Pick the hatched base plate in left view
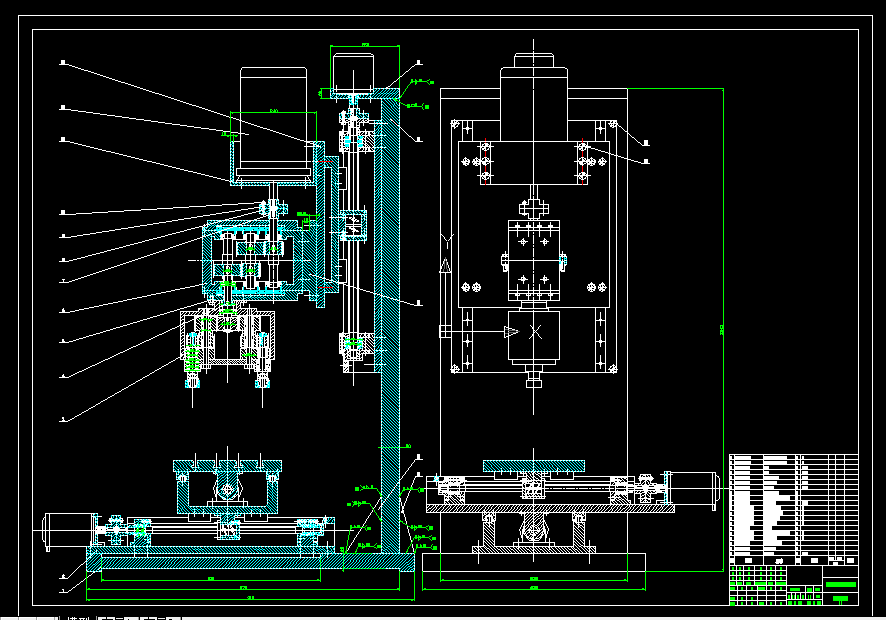 pyautogui.click(x=250, y=562)
